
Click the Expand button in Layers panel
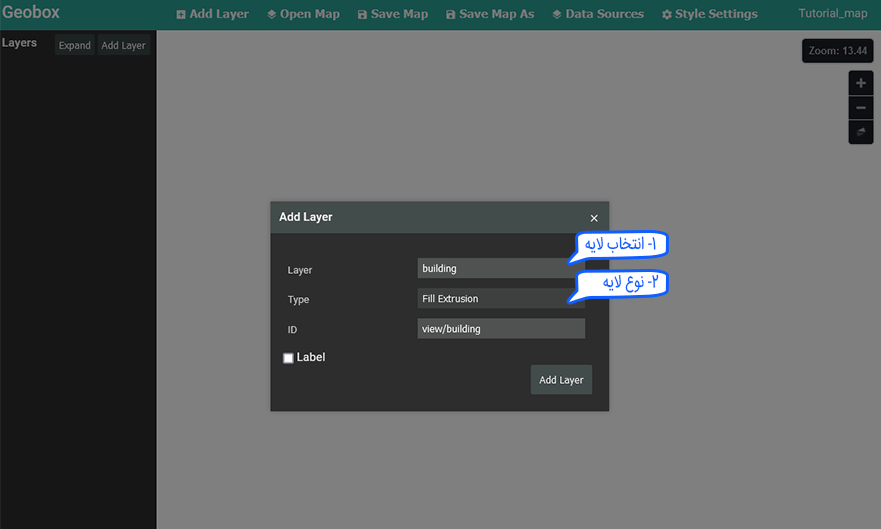(74, 45)
